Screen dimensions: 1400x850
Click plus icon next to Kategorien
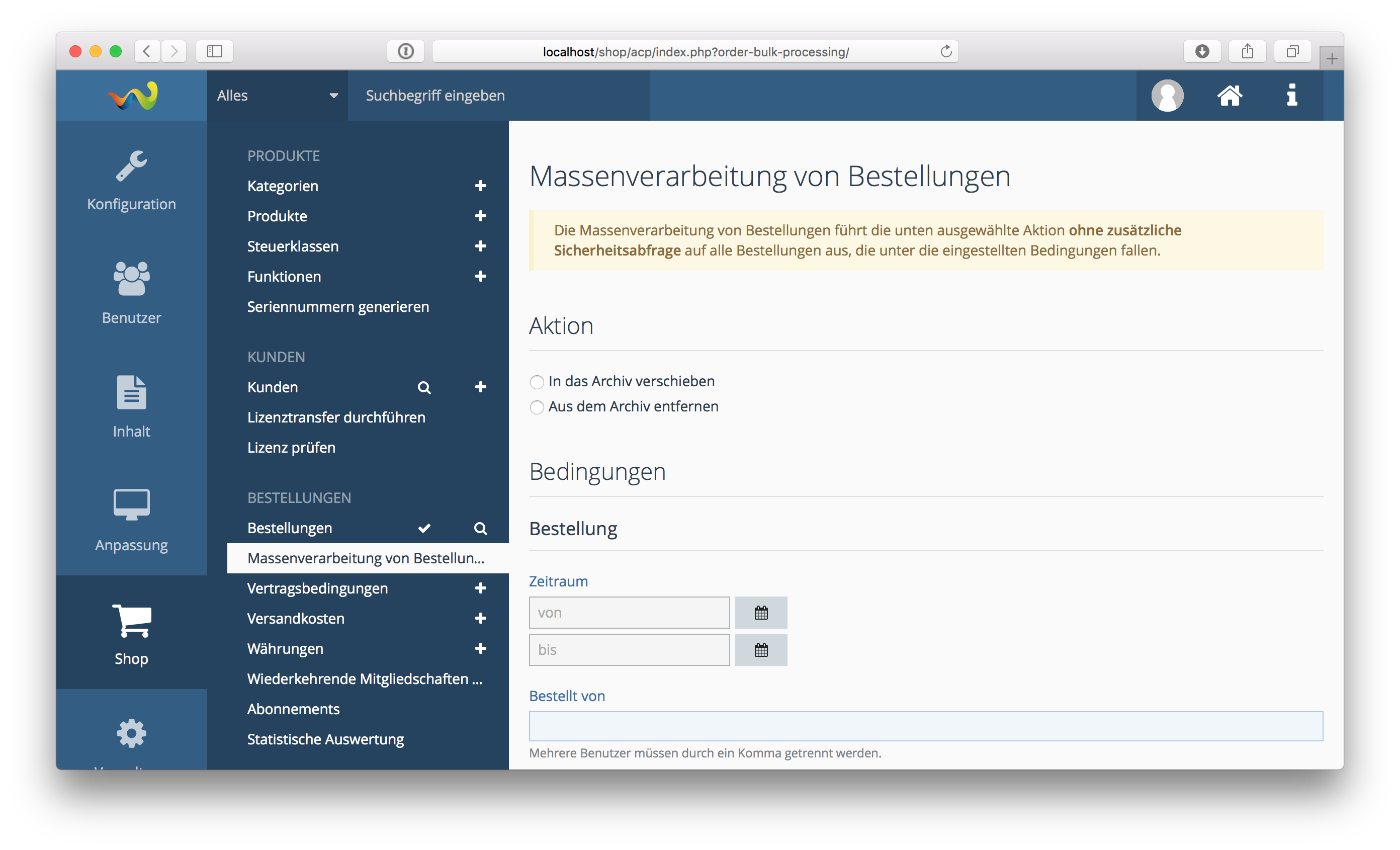pos(480,186)
